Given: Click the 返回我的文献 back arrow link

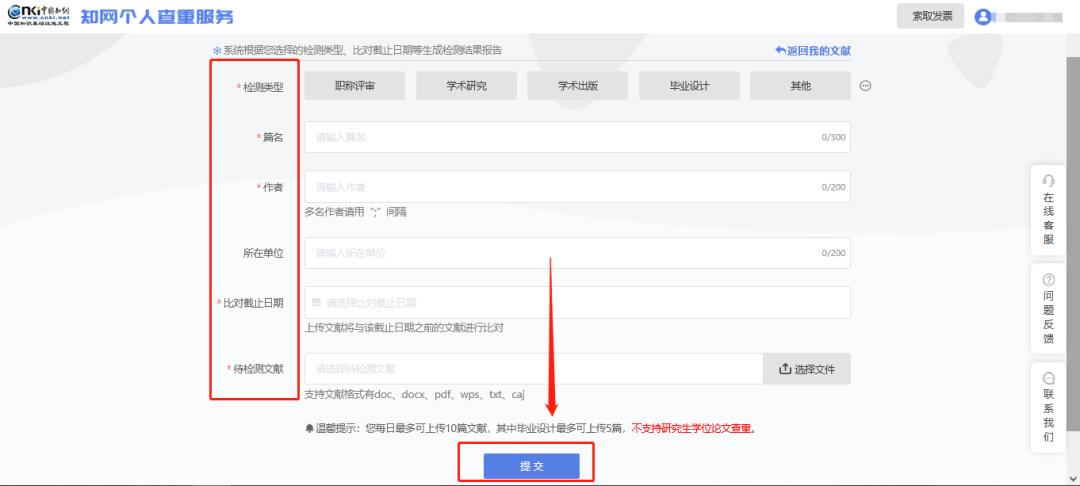Looking at the screenshot, I should click(x=812, y=50).
